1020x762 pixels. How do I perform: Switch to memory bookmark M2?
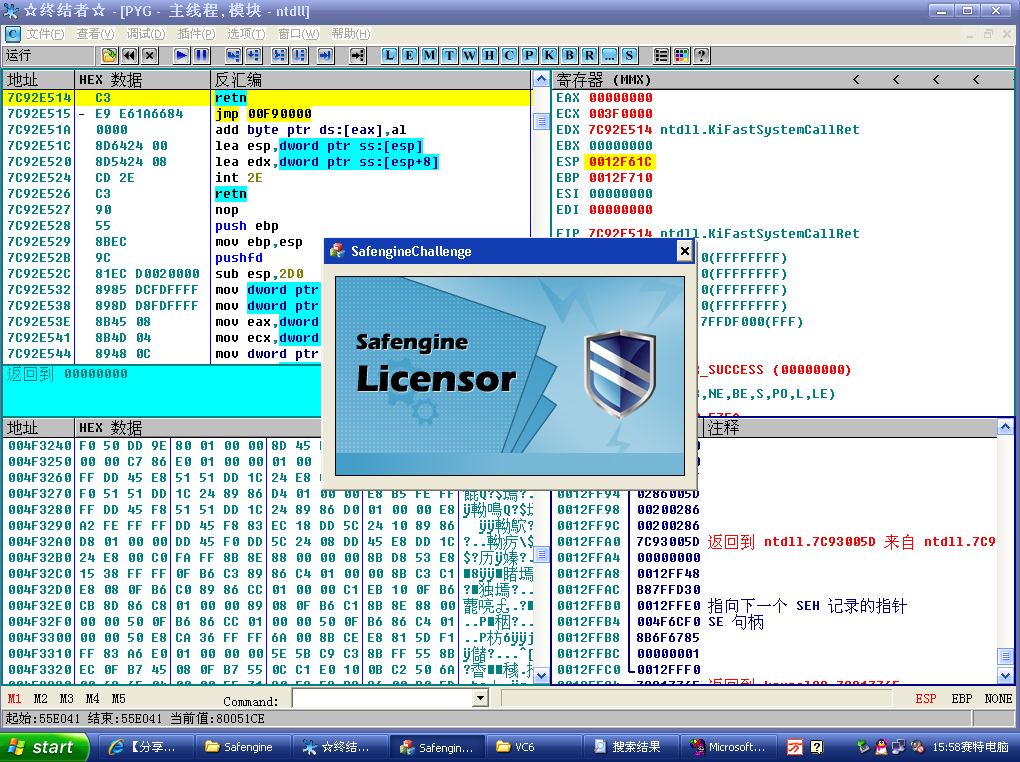pos(40,699)
